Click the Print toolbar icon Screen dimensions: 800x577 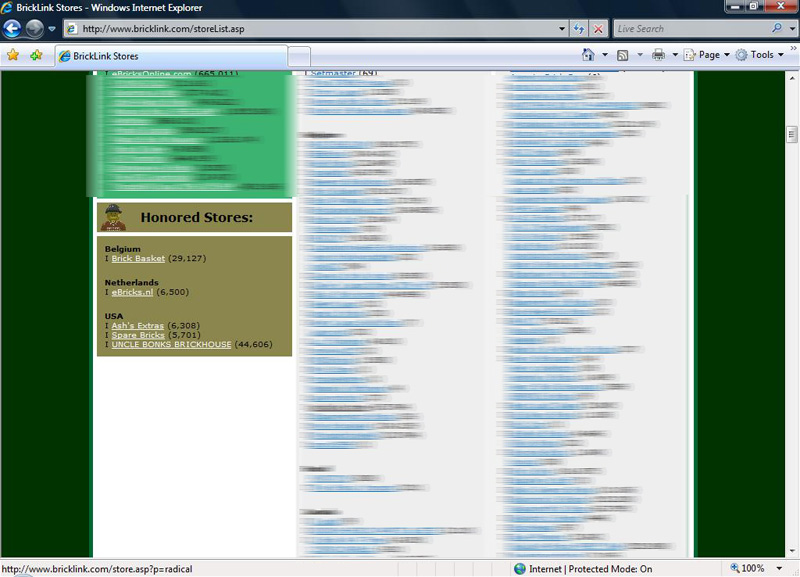click(x=658, y=55)
